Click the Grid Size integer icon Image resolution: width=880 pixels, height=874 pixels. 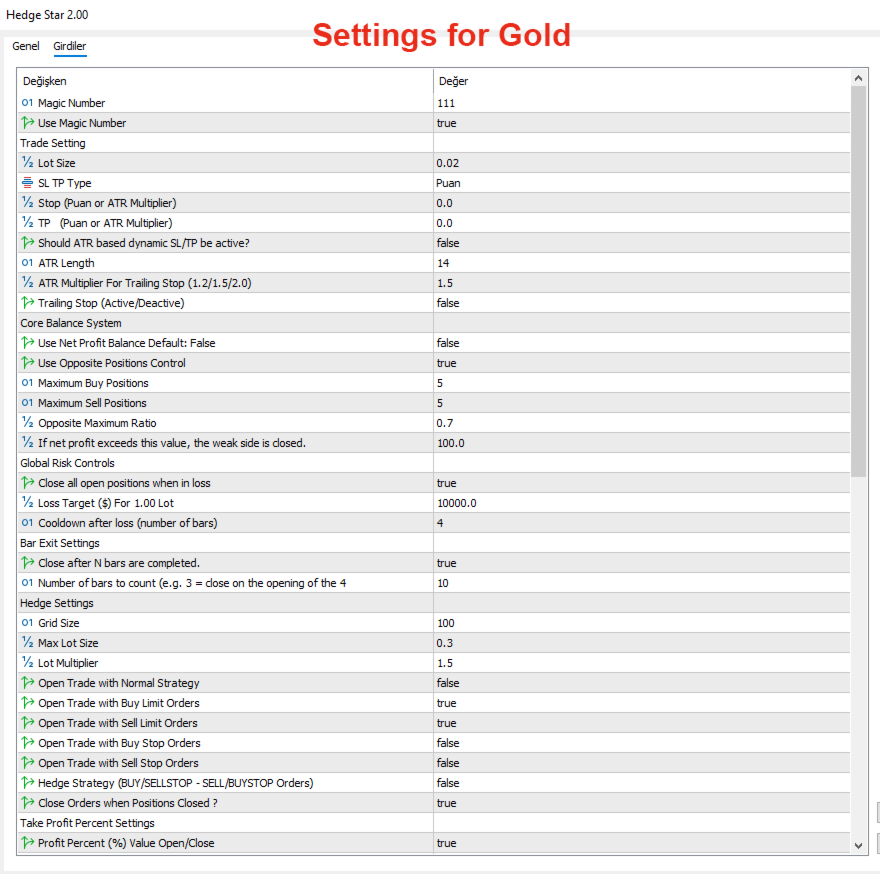click(x=27, y=623)
